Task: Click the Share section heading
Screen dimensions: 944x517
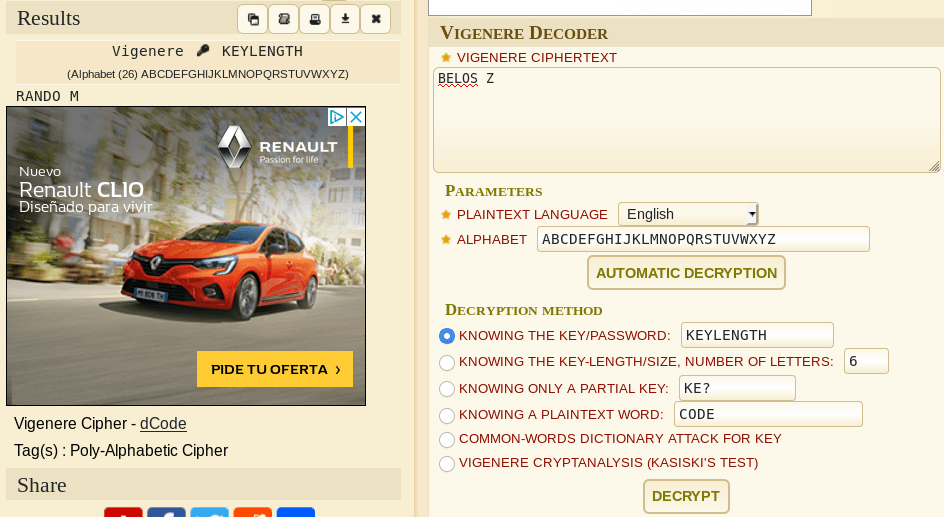Action: [x=42, y=485]
